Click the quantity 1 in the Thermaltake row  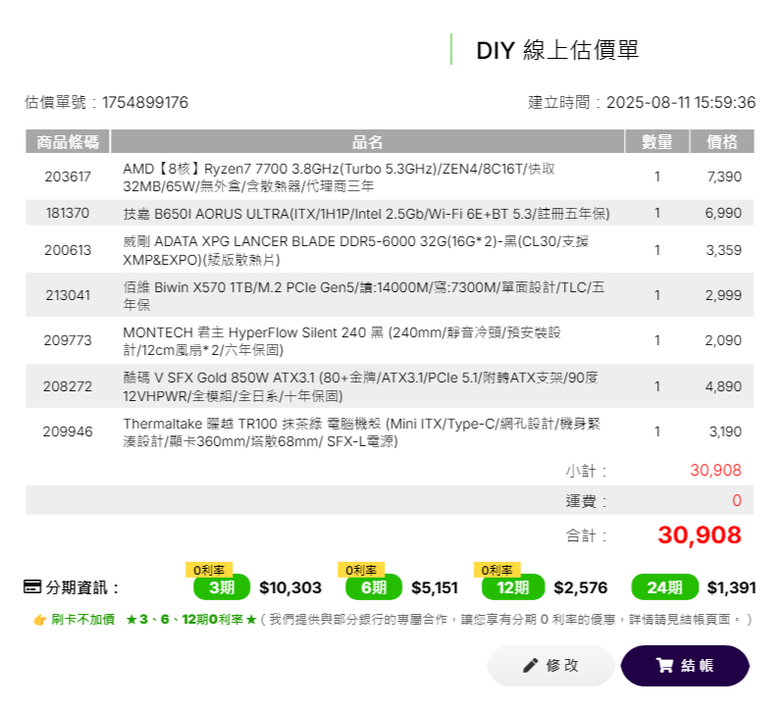(x=657, y=431)
